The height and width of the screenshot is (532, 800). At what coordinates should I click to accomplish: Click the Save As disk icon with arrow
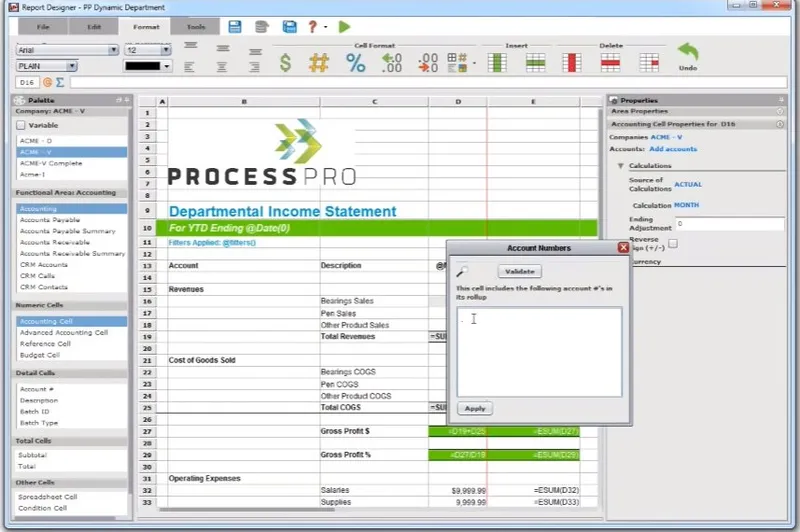[x=289, y=27]
